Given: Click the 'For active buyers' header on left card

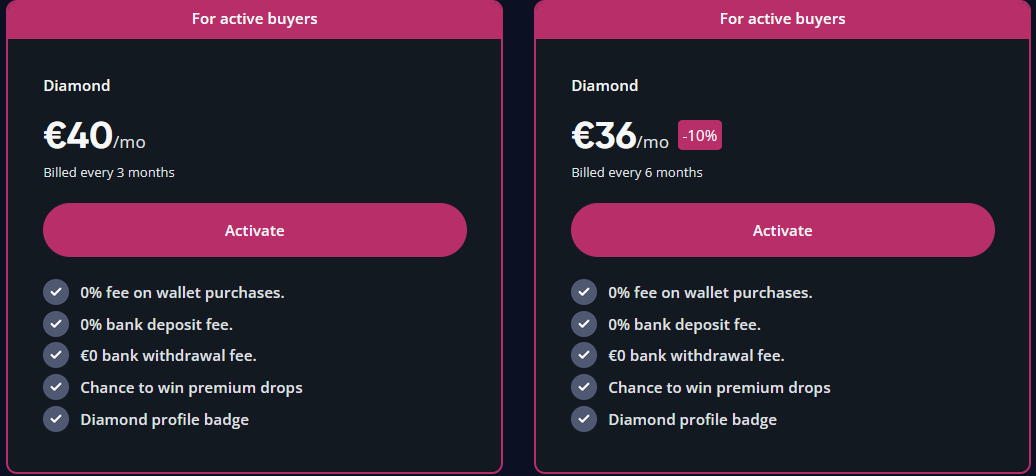Looking at the screenshot, I should [255, 19].
